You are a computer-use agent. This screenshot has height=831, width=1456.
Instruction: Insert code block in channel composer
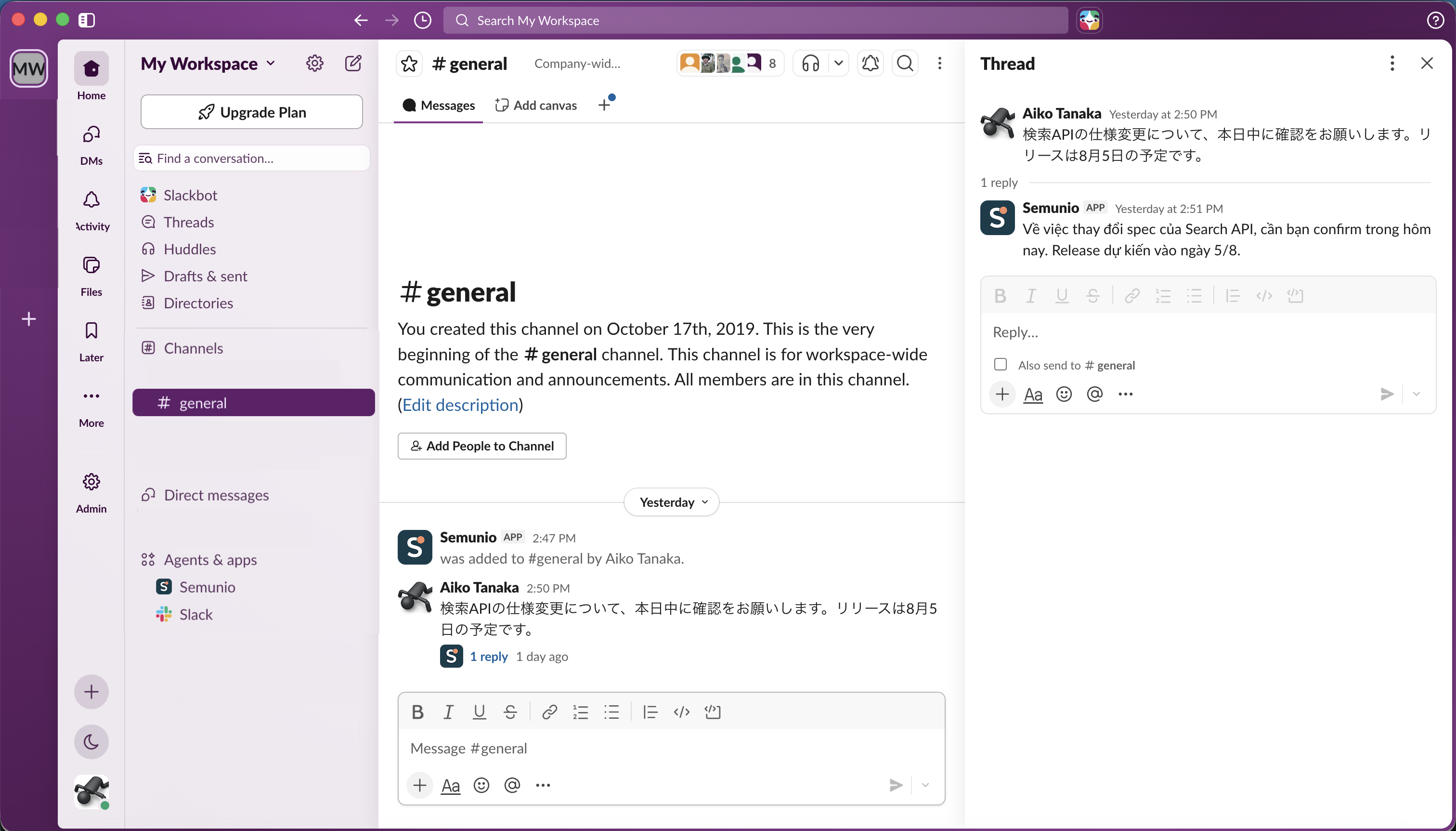click(713, 712)
